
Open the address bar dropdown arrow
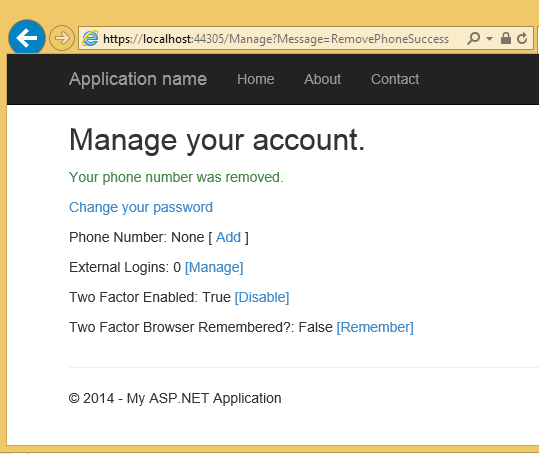pos(490,38)
